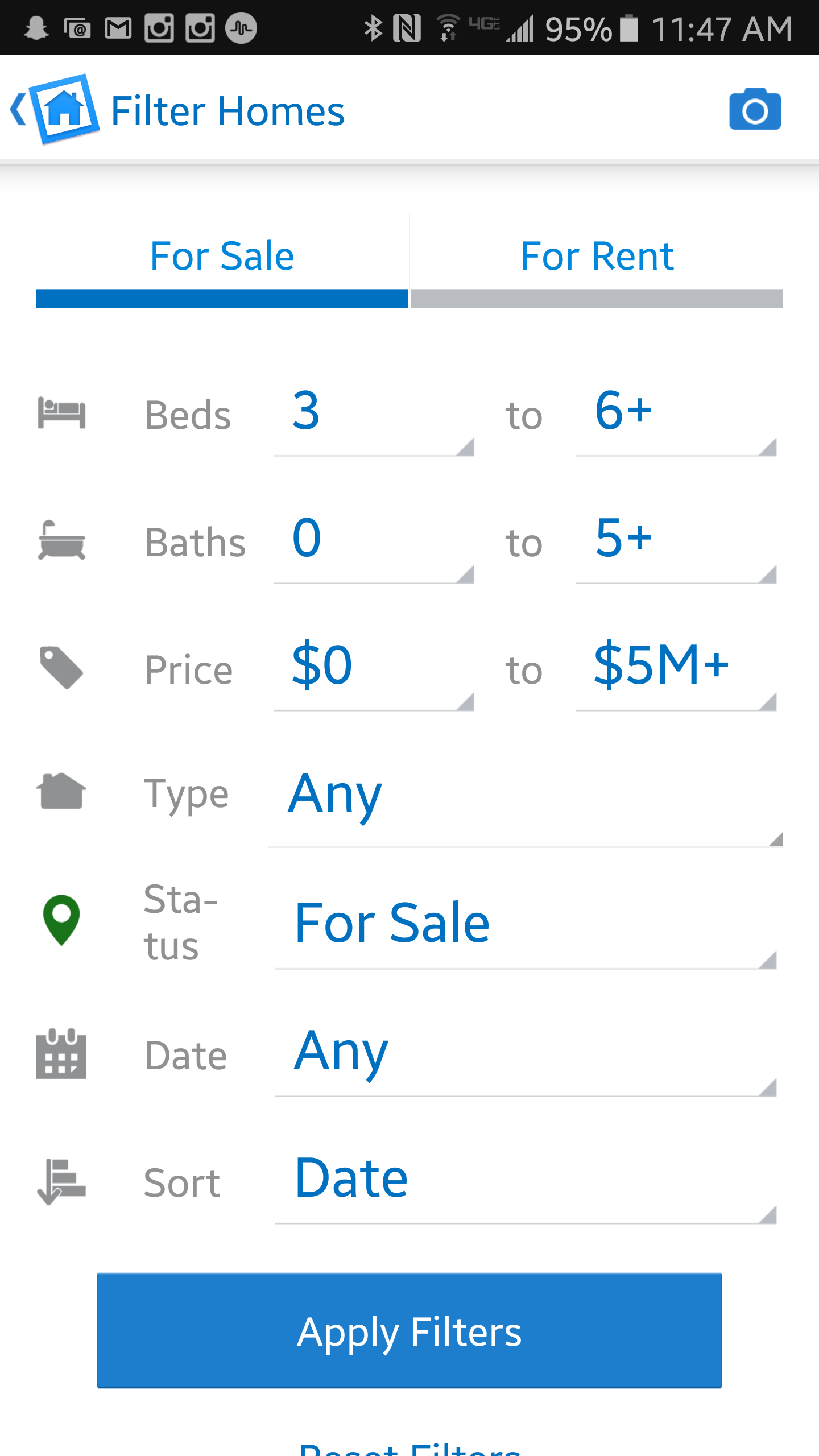819x1456 pixels.
Task: Open minimum Baths dropdown showing 0
Action: tap(374, 543)
